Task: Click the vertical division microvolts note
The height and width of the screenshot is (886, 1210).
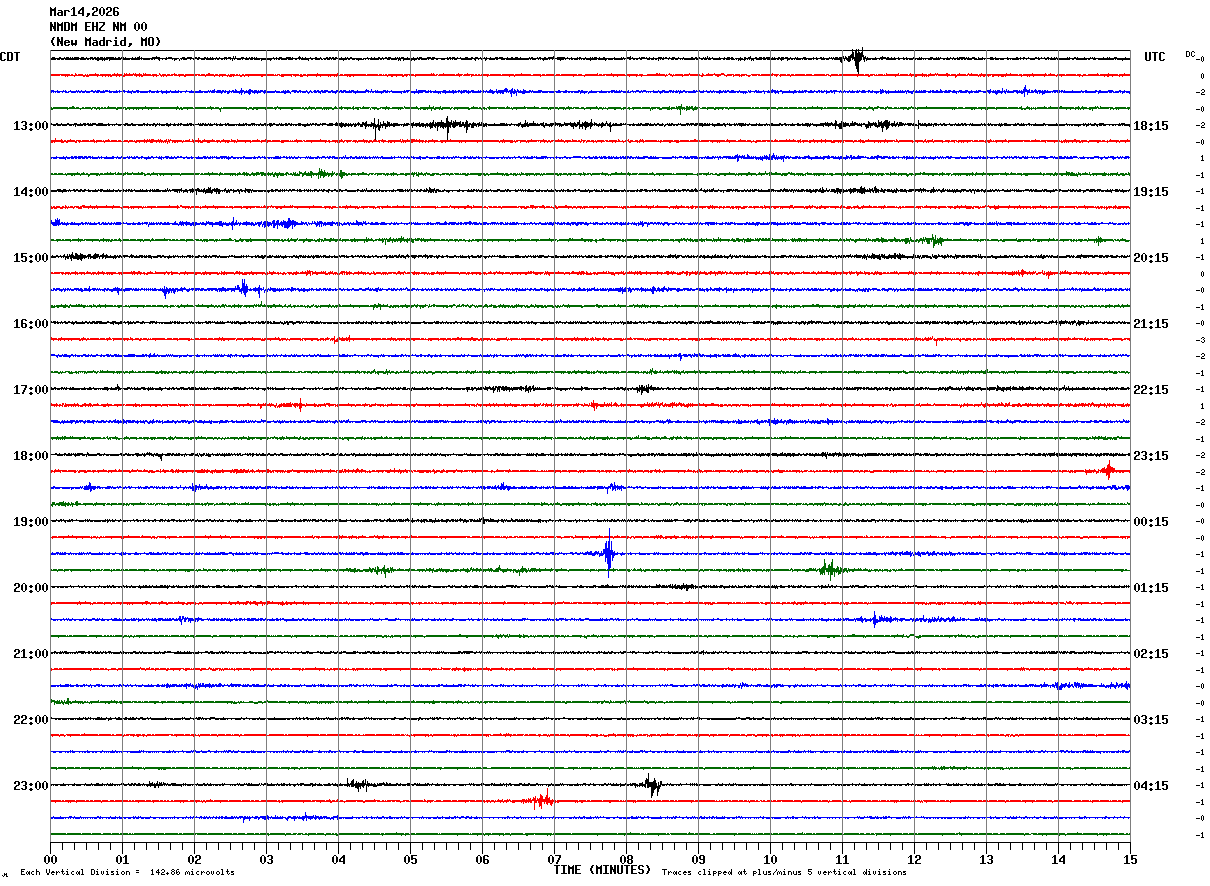Action: (x=128, y=873)
